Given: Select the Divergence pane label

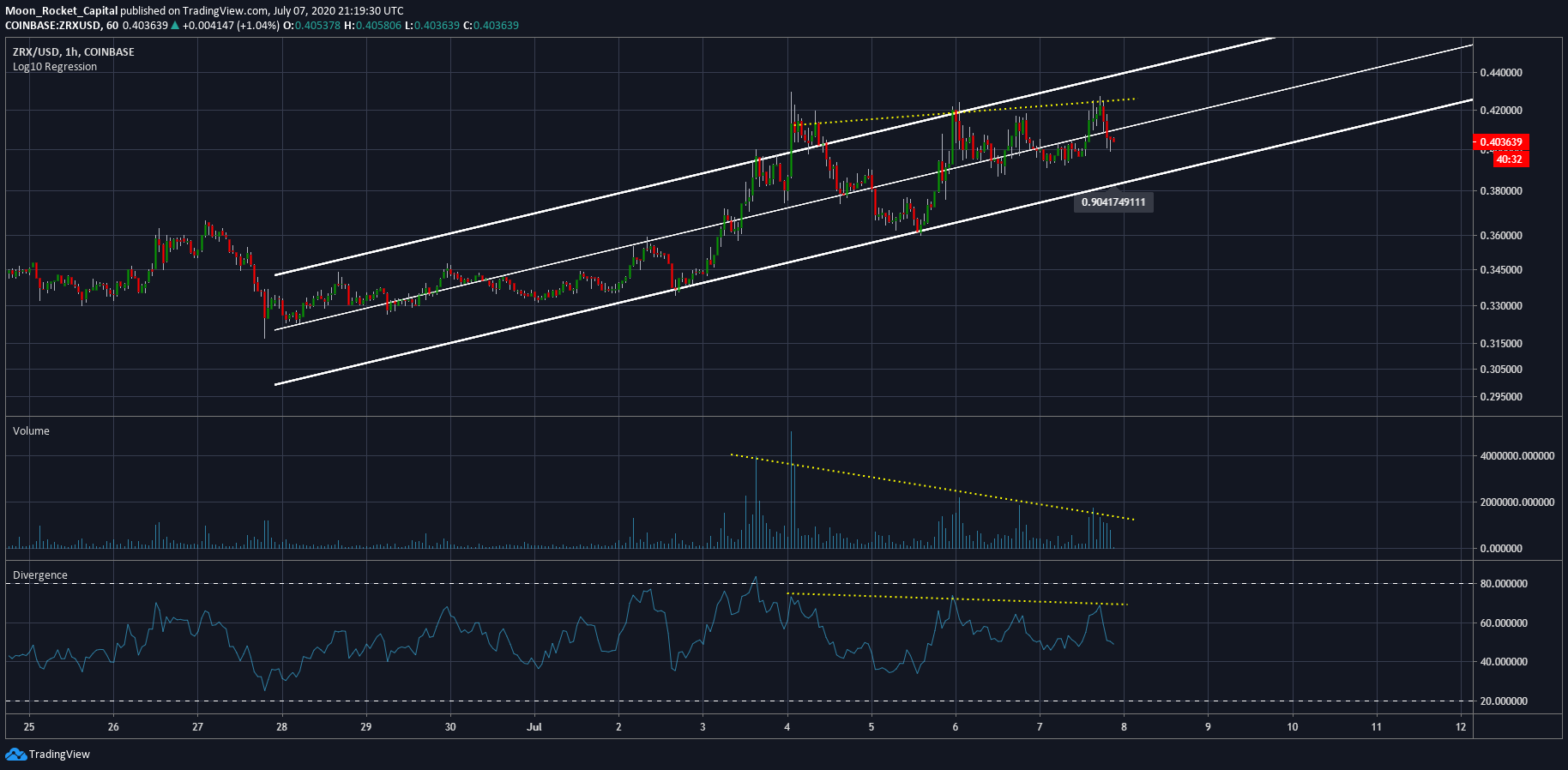Looking at the screenshot, I should 40,574.
